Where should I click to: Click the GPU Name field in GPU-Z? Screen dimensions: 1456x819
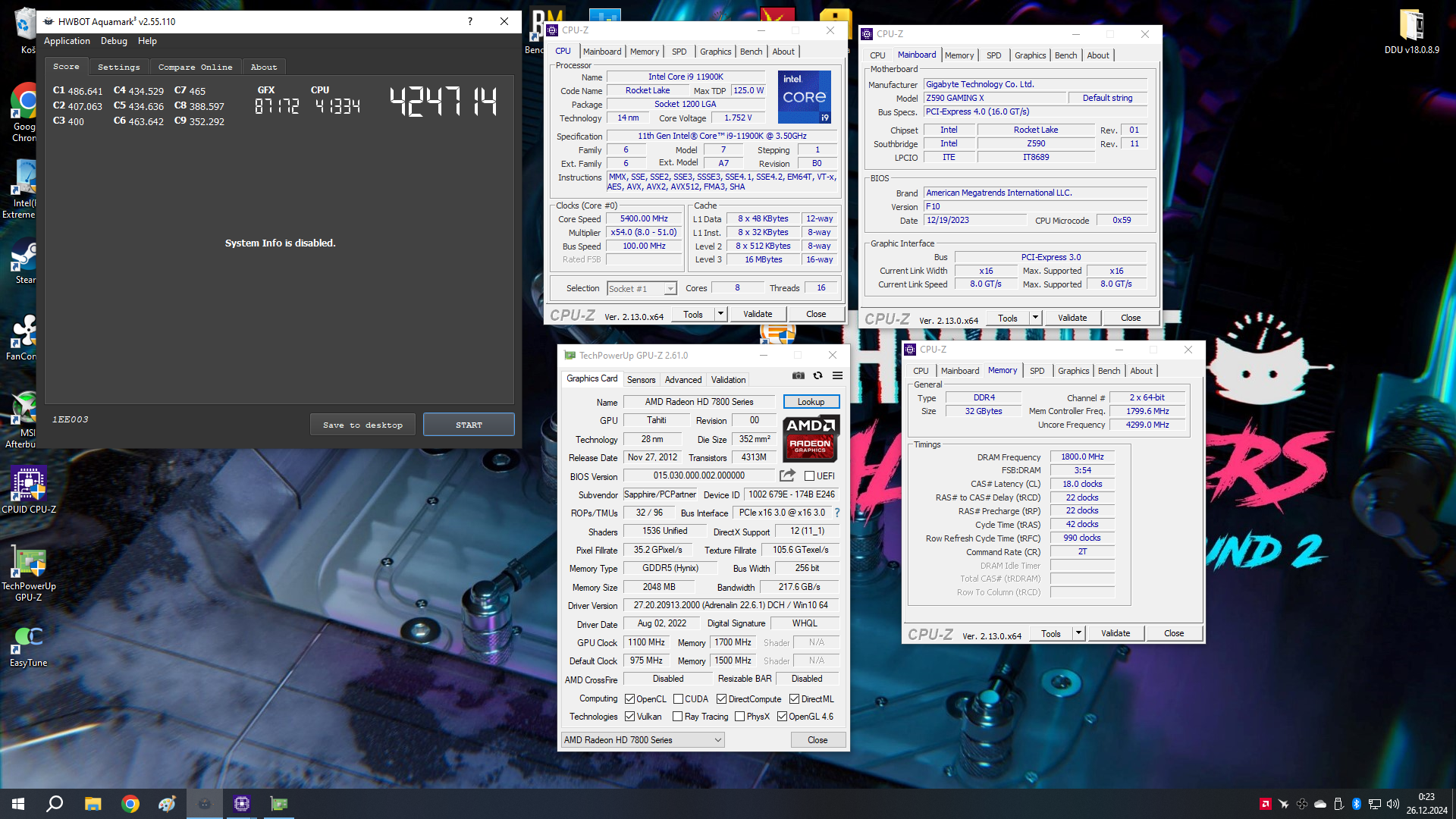[699, 402]
